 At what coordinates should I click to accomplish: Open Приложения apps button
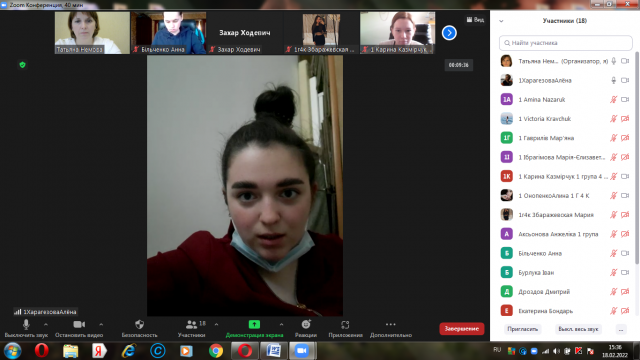345,329
